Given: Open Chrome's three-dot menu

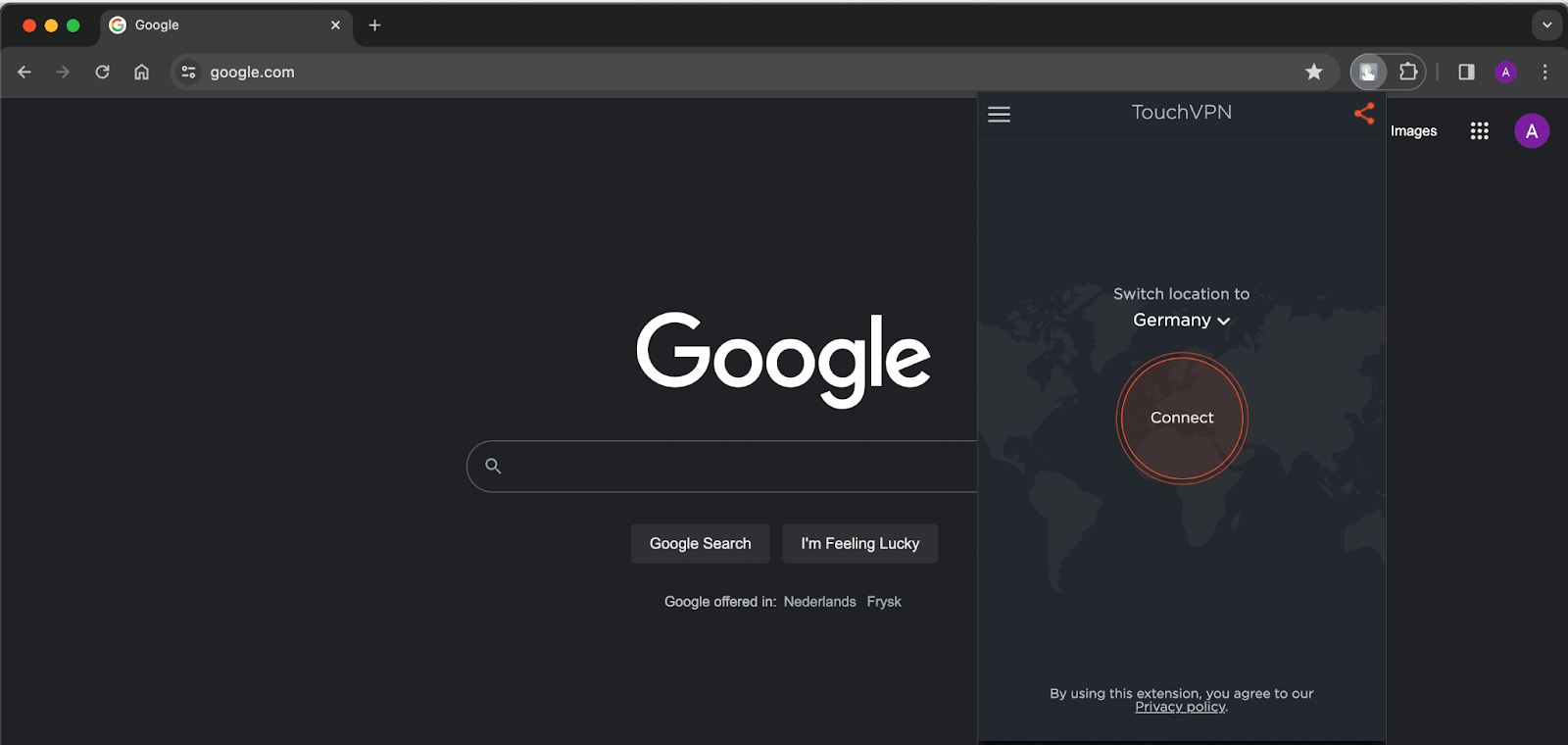Looking at the screenshot, I should point(1544,72).
